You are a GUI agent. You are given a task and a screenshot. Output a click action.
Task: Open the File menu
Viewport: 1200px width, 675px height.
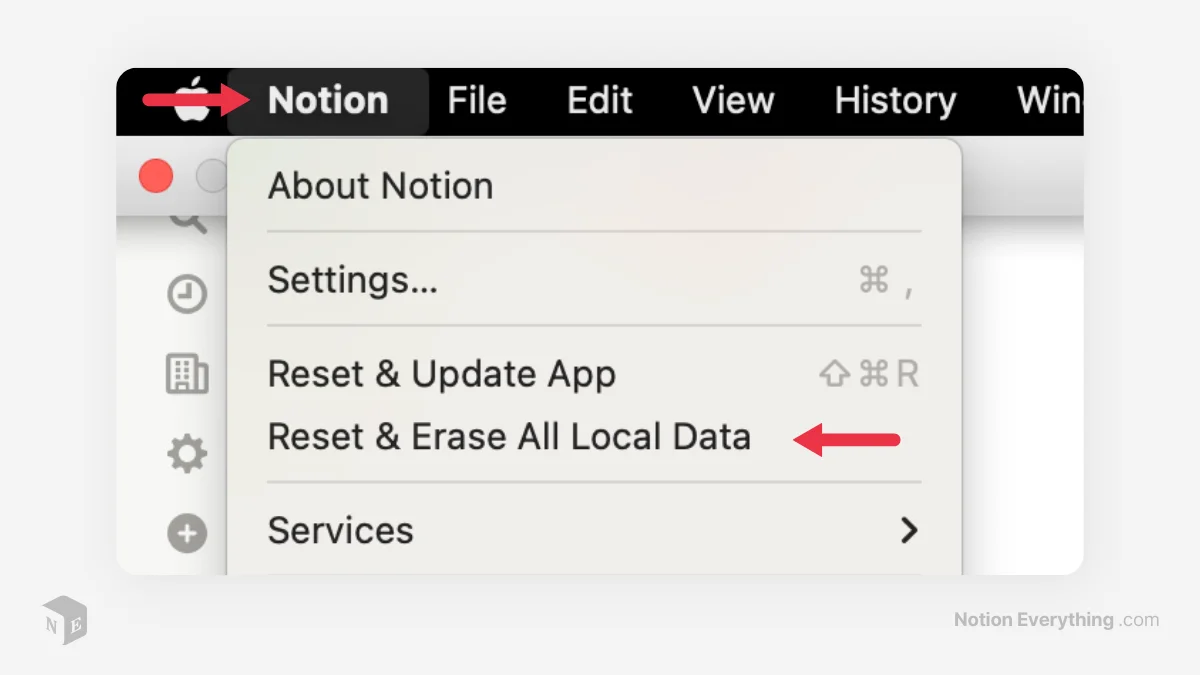click(x=477, y=100)
